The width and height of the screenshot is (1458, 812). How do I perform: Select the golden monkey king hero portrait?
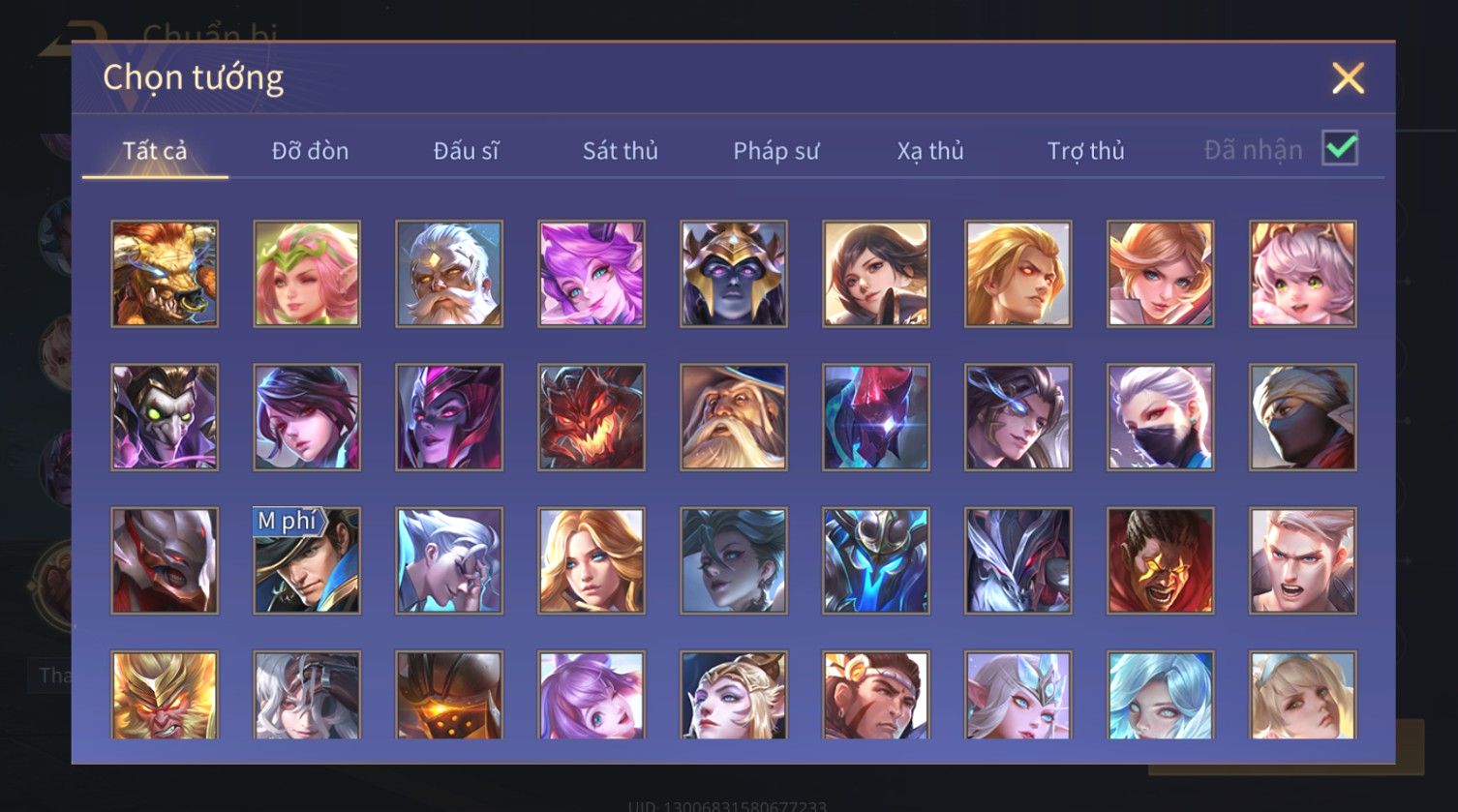pos(165,696)
